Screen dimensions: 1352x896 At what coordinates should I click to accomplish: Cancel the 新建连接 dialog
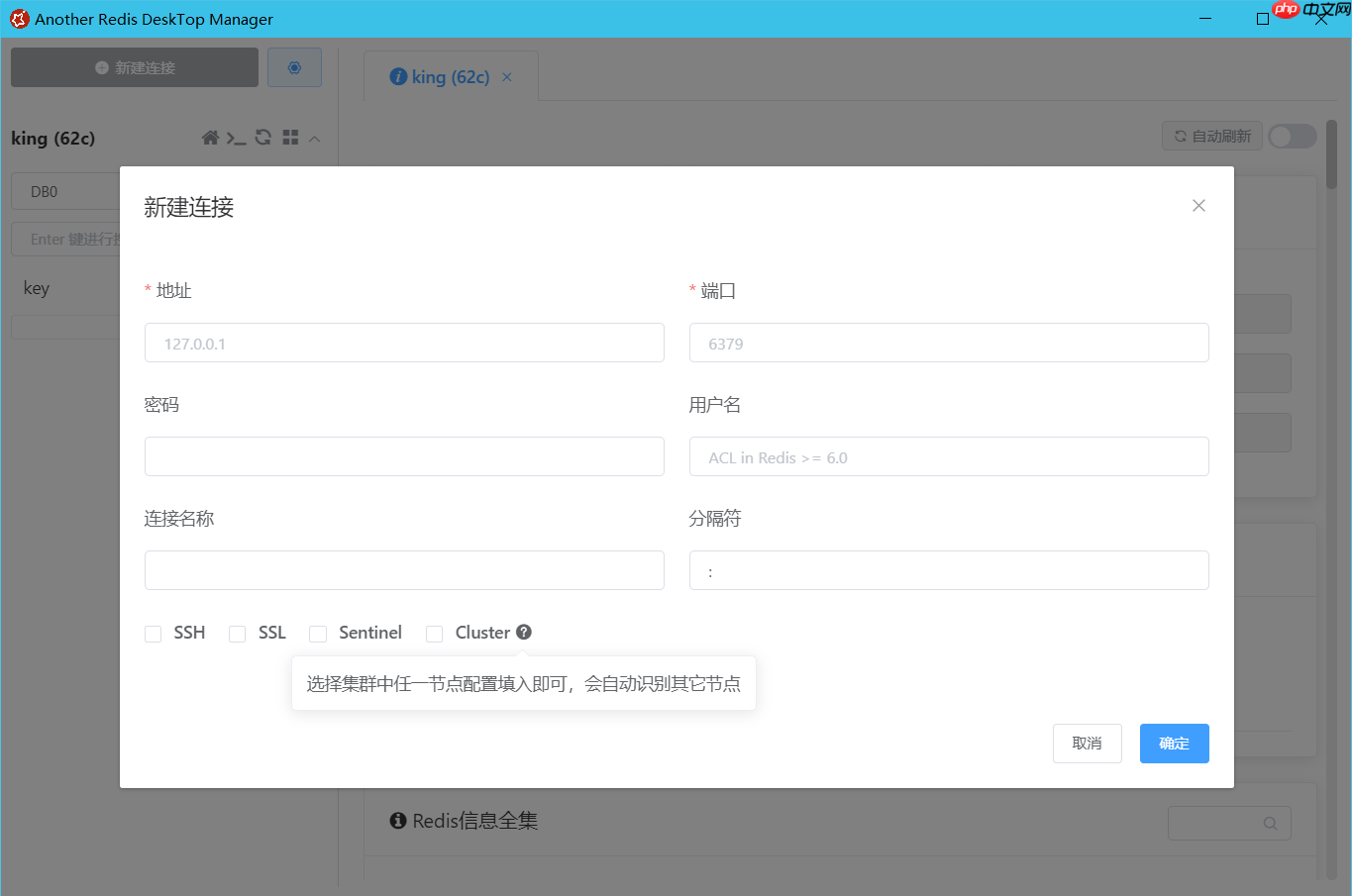click(x=1087, y=743)
